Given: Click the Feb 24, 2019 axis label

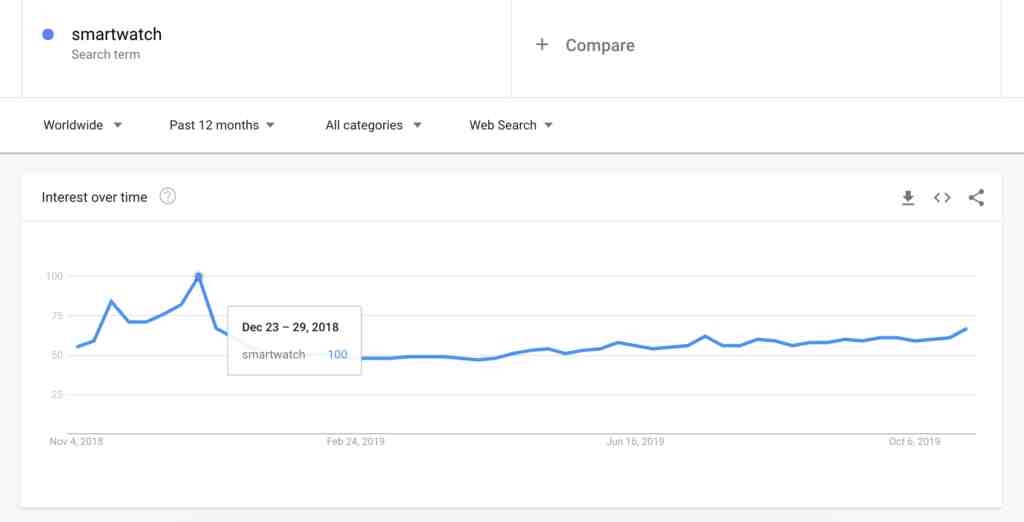Looking at the screenshot, I should tap(355, 442).
